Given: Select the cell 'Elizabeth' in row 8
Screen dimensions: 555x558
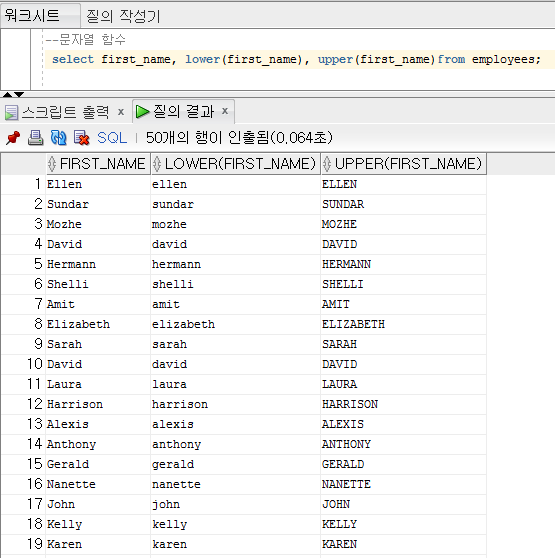Looking at the screenshot, I should click(x=98, y=324).
